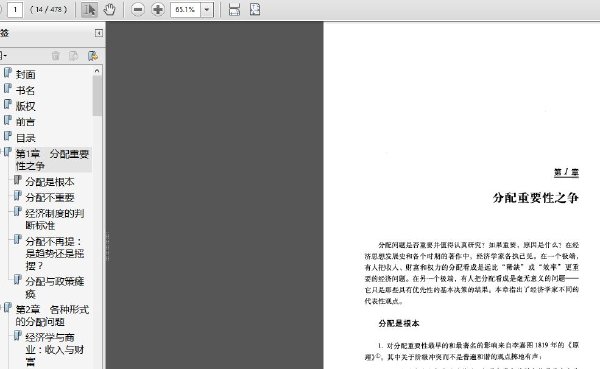Click the bookmarks panel scrollbar thumb
Screen dimensions: 600x369
pos(97,96)
